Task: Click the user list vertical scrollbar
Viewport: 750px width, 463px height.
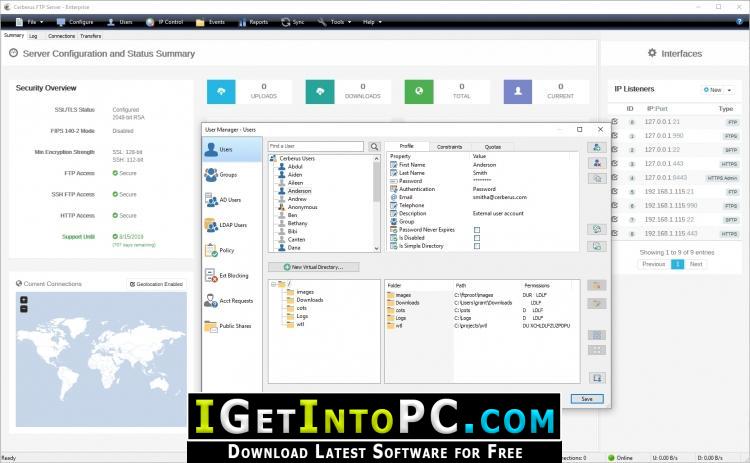Action: [376, 203]
